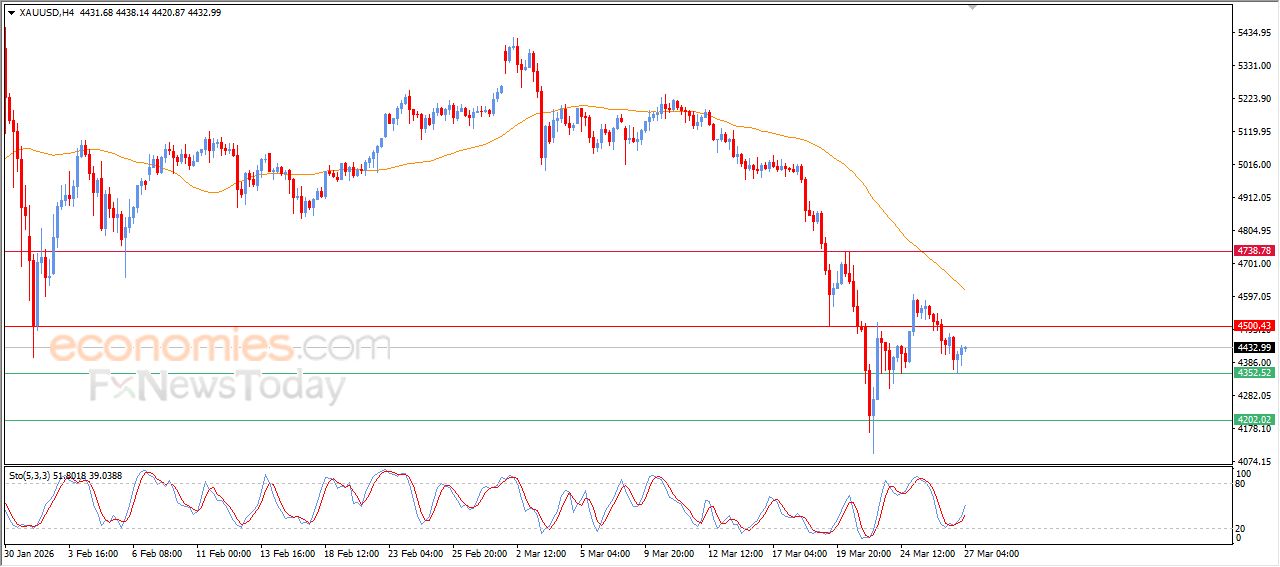Click the 17 Mar 04:00 time label
The height and width of the screenshot is (567, 1280).
tap(799, 552)
